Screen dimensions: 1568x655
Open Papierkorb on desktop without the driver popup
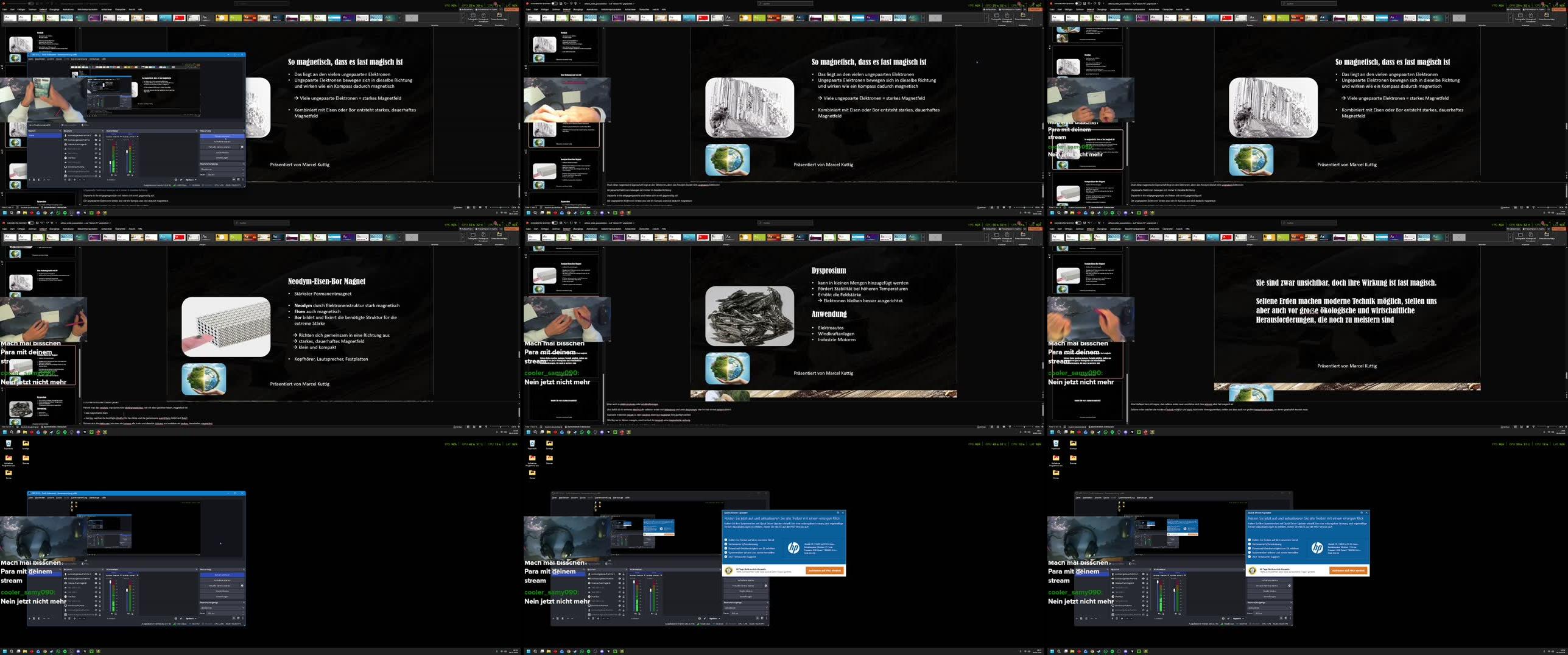[9, 444]
